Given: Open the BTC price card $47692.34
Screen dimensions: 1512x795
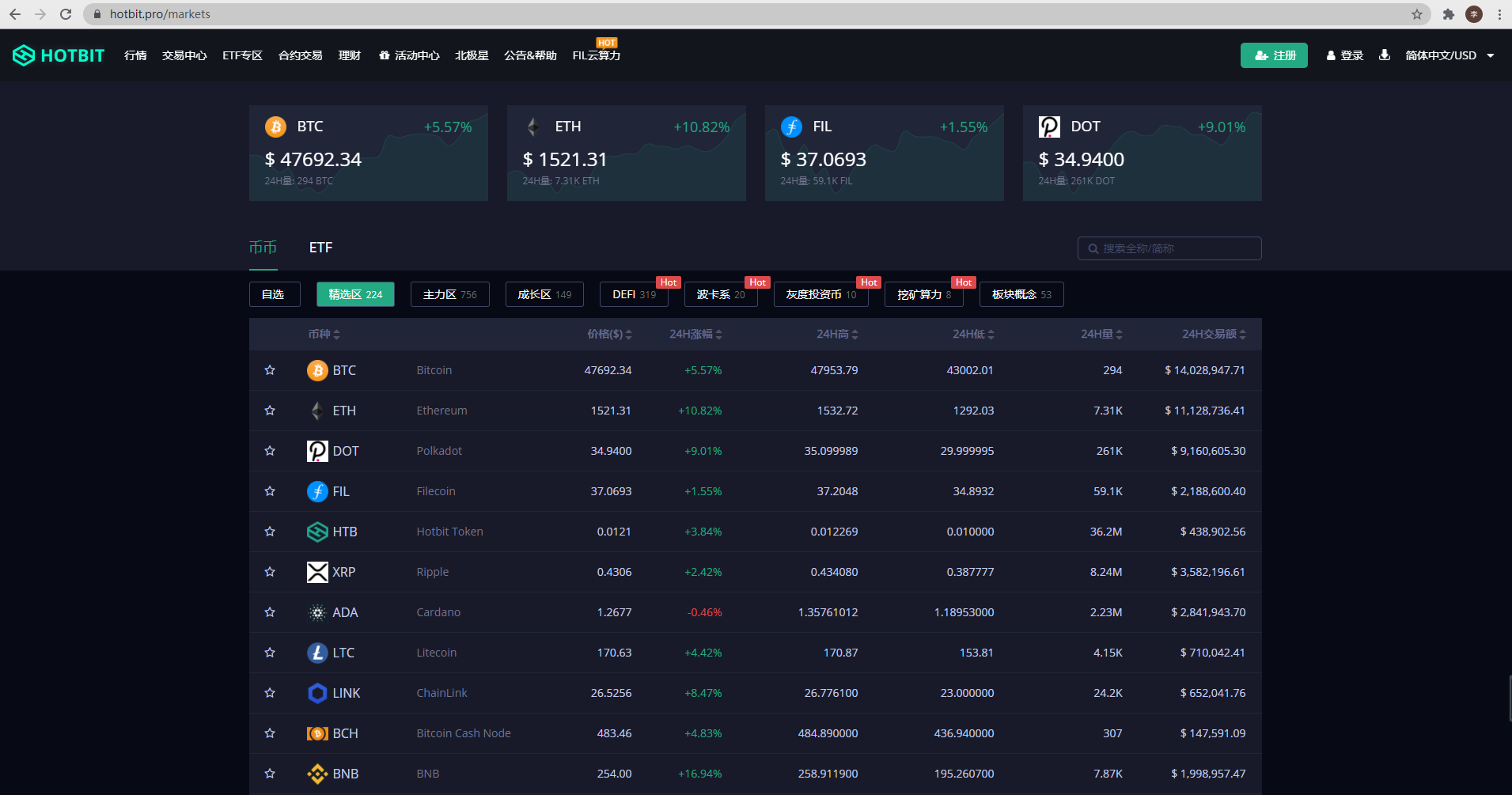Looking at the screenshot, I should [x=369, y=153].
